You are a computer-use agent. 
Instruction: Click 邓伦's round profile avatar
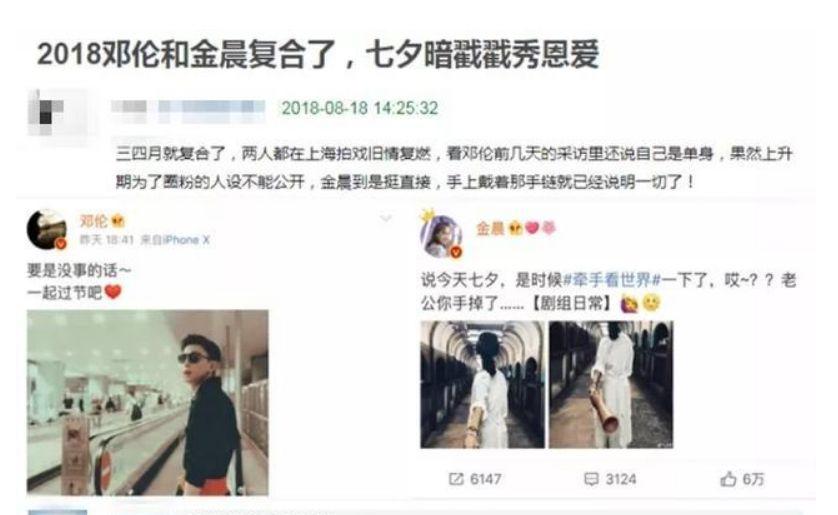[x=47, y=229]
